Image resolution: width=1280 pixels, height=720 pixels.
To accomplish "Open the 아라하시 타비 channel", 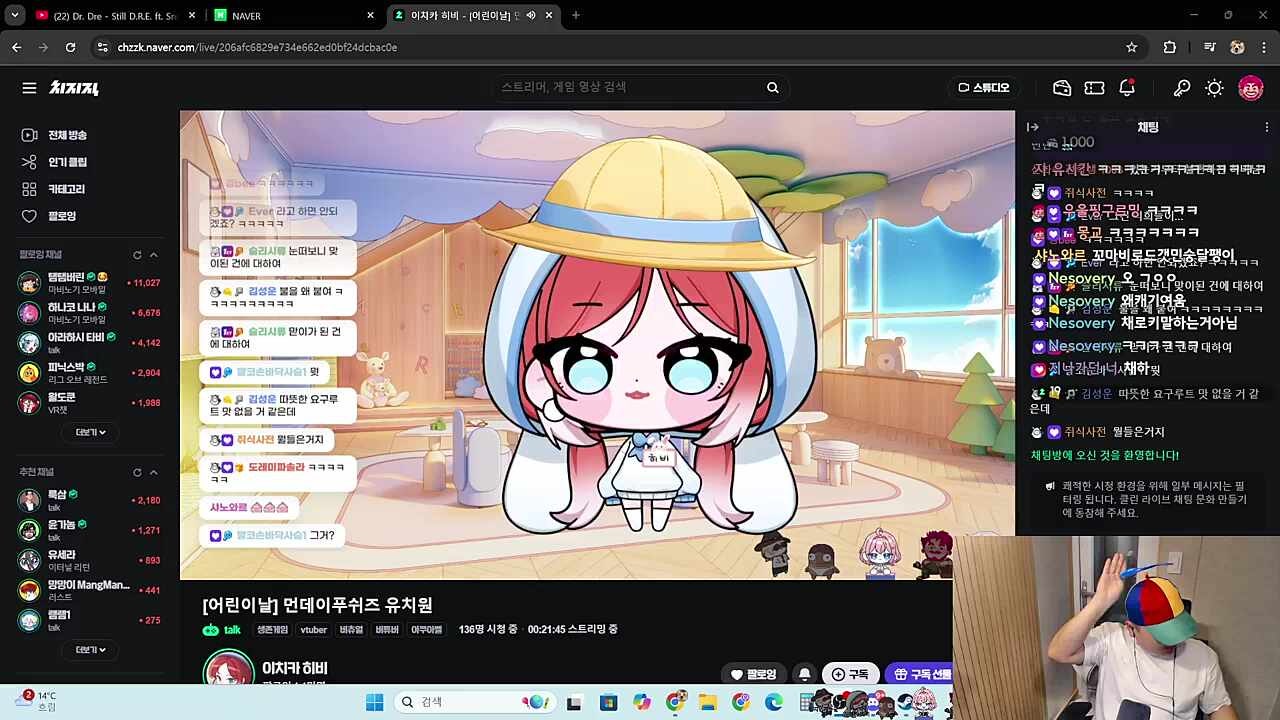I will pyautogui.click(x=89, y=342).
